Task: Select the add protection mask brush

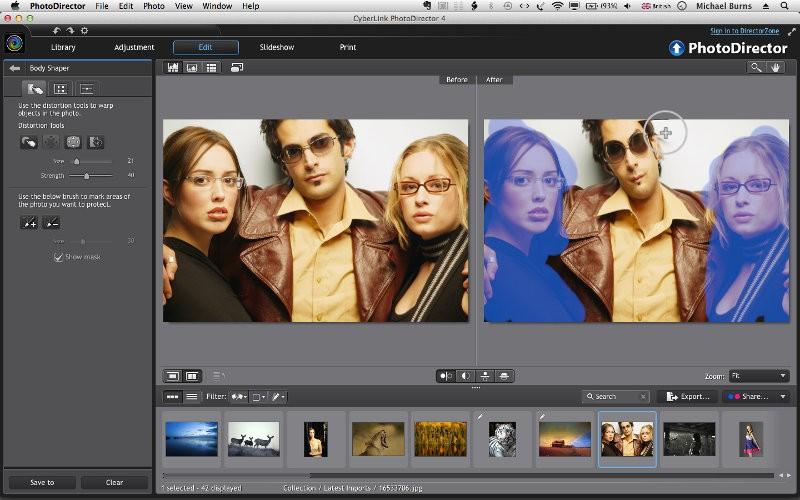Action: coord(29,223)
